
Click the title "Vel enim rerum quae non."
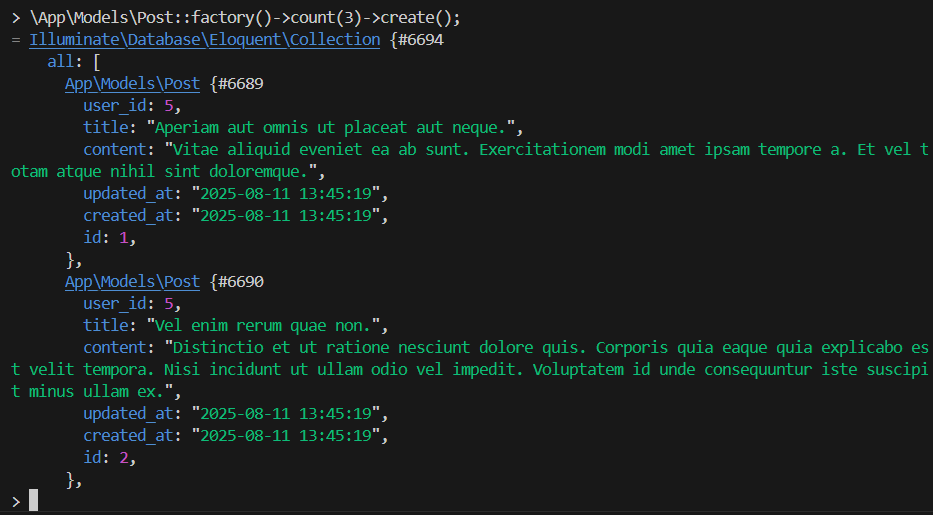click(266, 326)
